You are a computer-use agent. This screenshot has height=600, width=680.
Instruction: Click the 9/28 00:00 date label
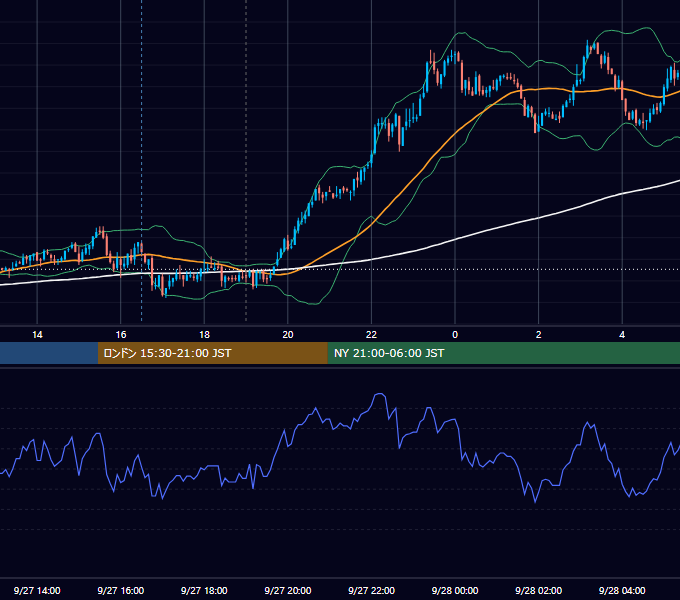click(455, 590)
